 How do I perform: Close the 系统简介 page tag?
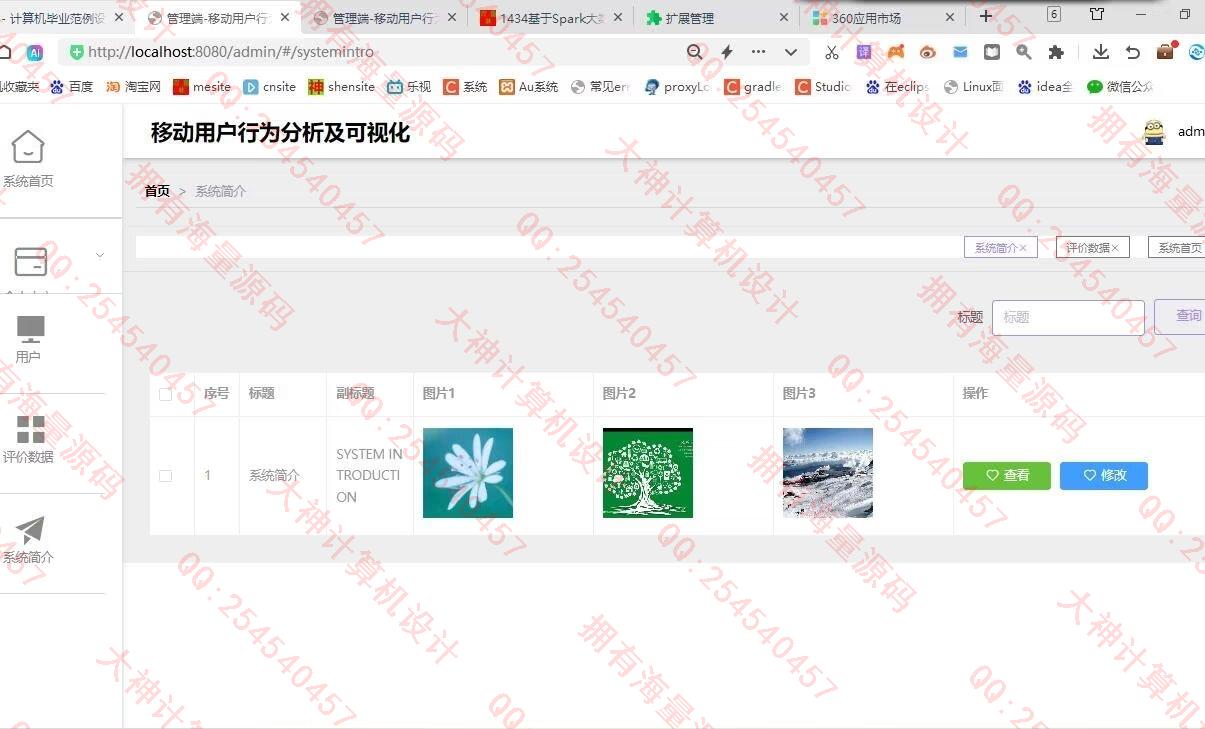pyautogui.click(x=1023, y=248)
